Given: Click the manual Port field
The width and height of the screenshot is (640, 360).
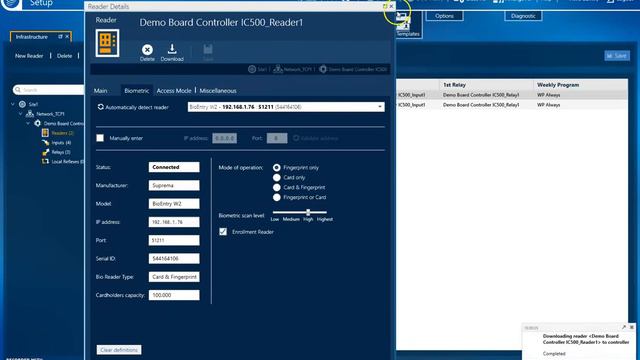Looking at the screenshot, I should click(277, 138).
